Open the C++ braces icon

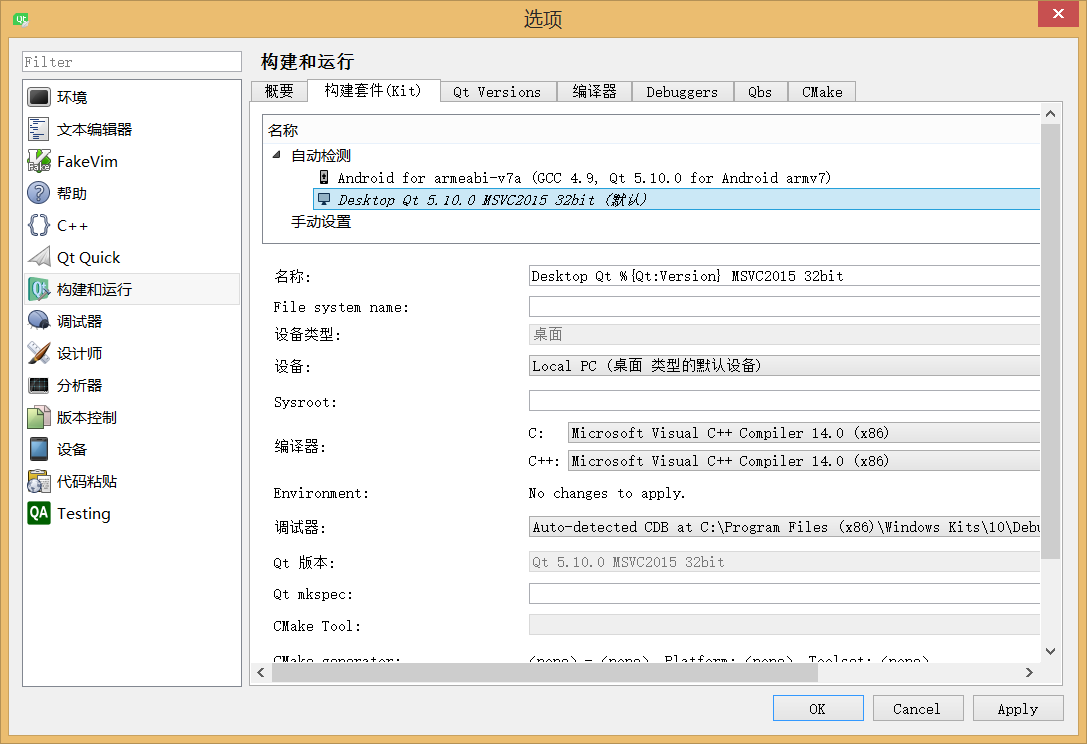point(39,225)
